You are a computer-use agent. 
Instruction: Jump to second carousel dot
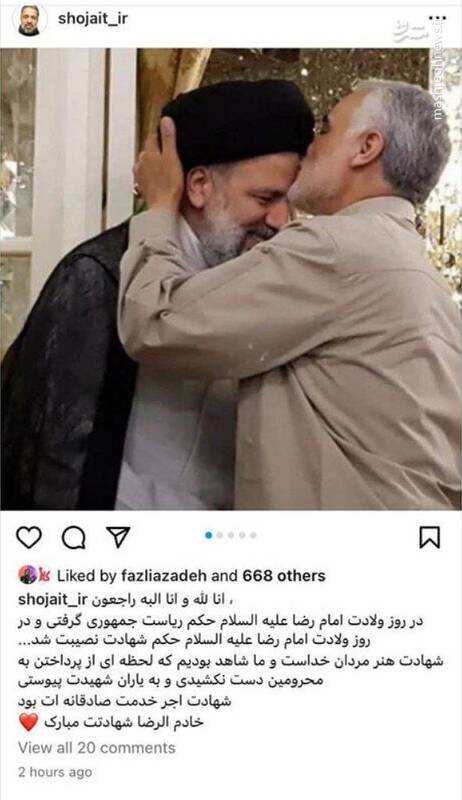(220, 535)
